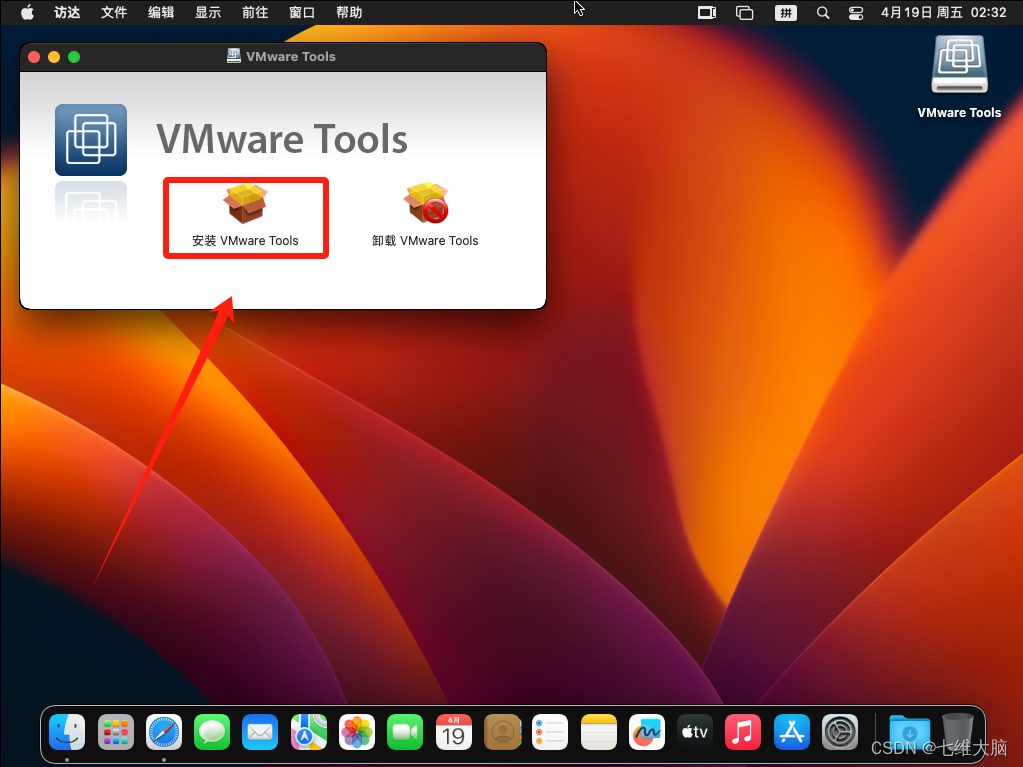
Task: Click the 安装 VMware Tools label
Action: (x=245, y=241)
